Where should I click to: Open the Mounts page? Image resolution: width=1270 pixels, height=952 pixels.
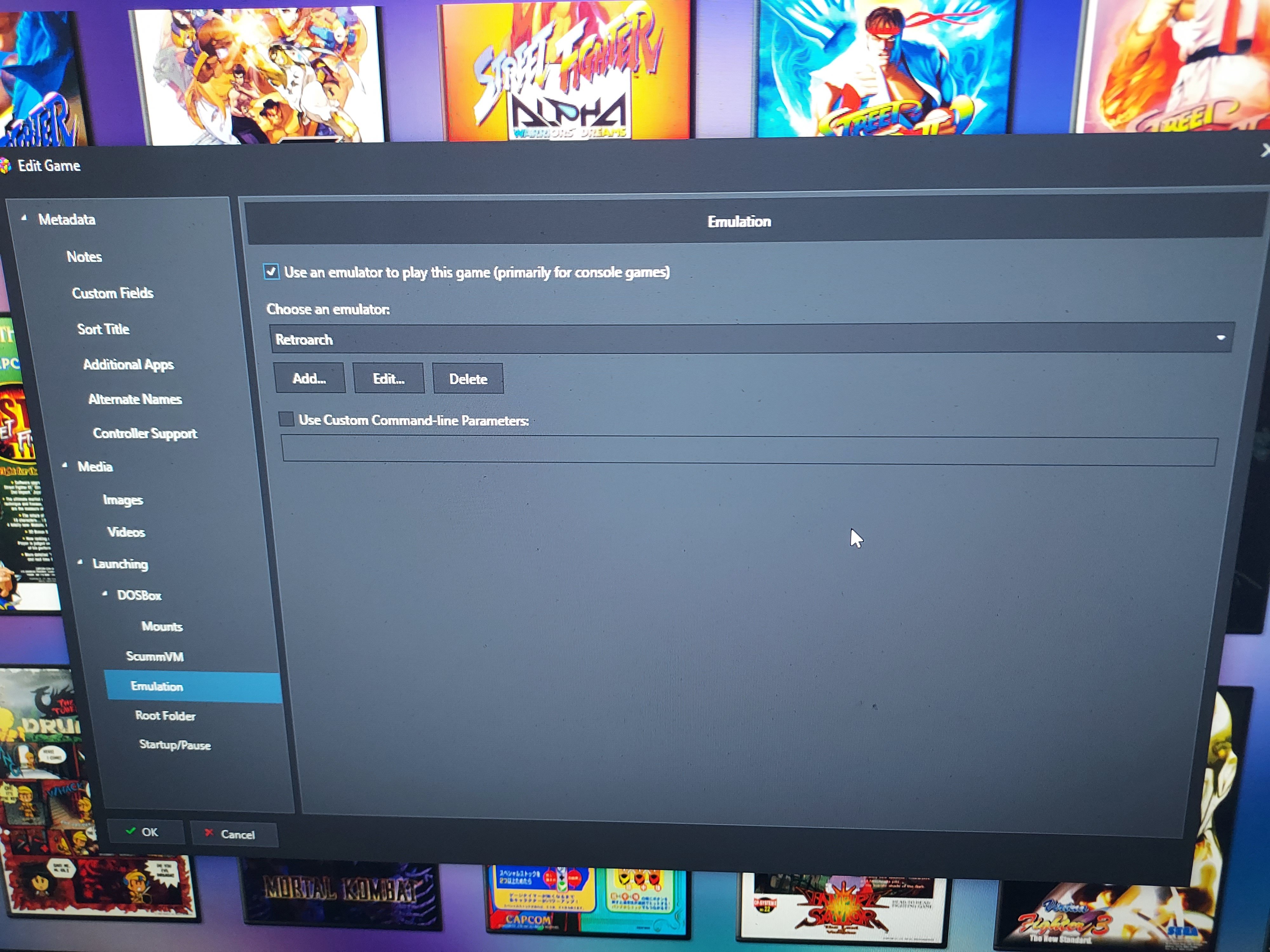(163, 626)
